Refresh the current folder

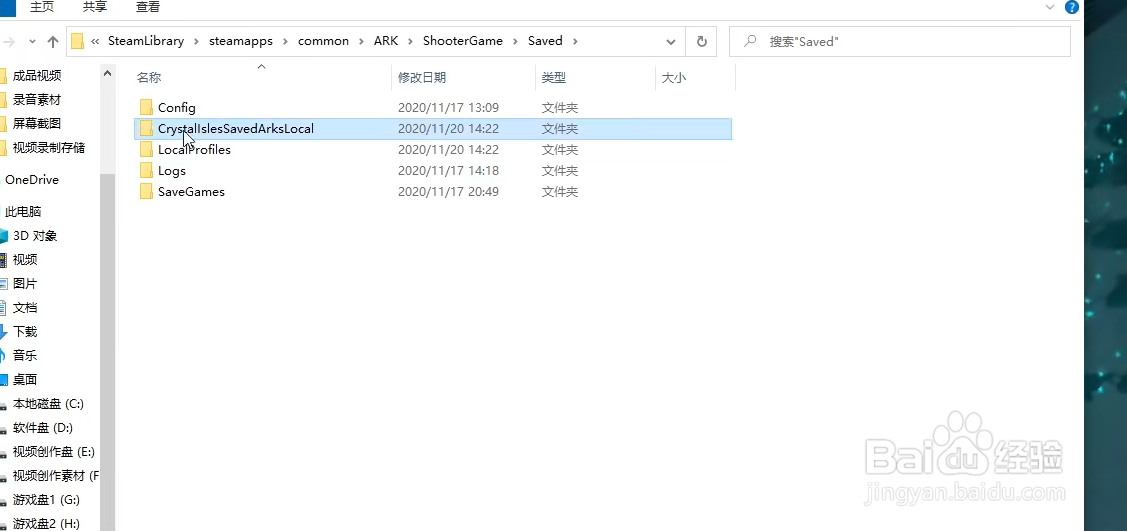pos(702,42)
